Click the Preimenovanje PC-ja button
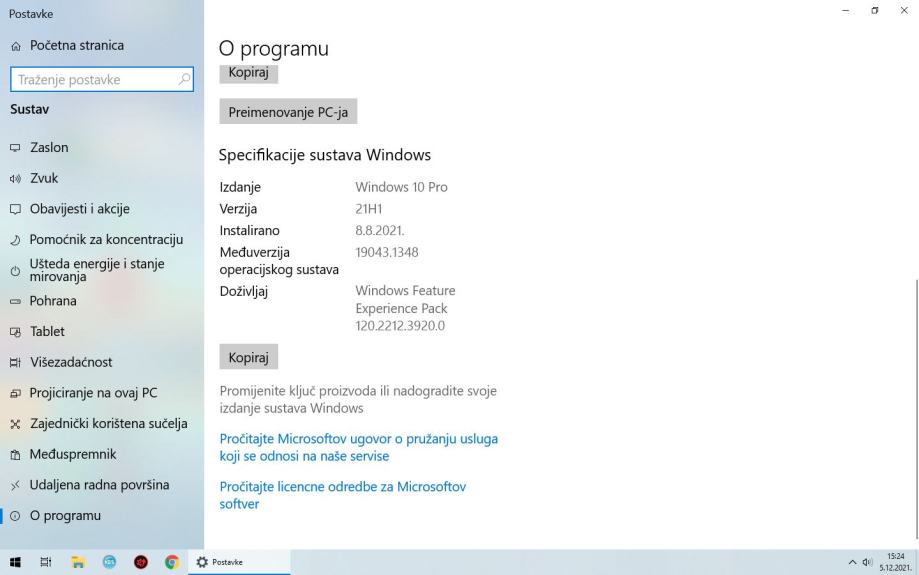This screenshot has width=919, height=575. click(288, 111)
